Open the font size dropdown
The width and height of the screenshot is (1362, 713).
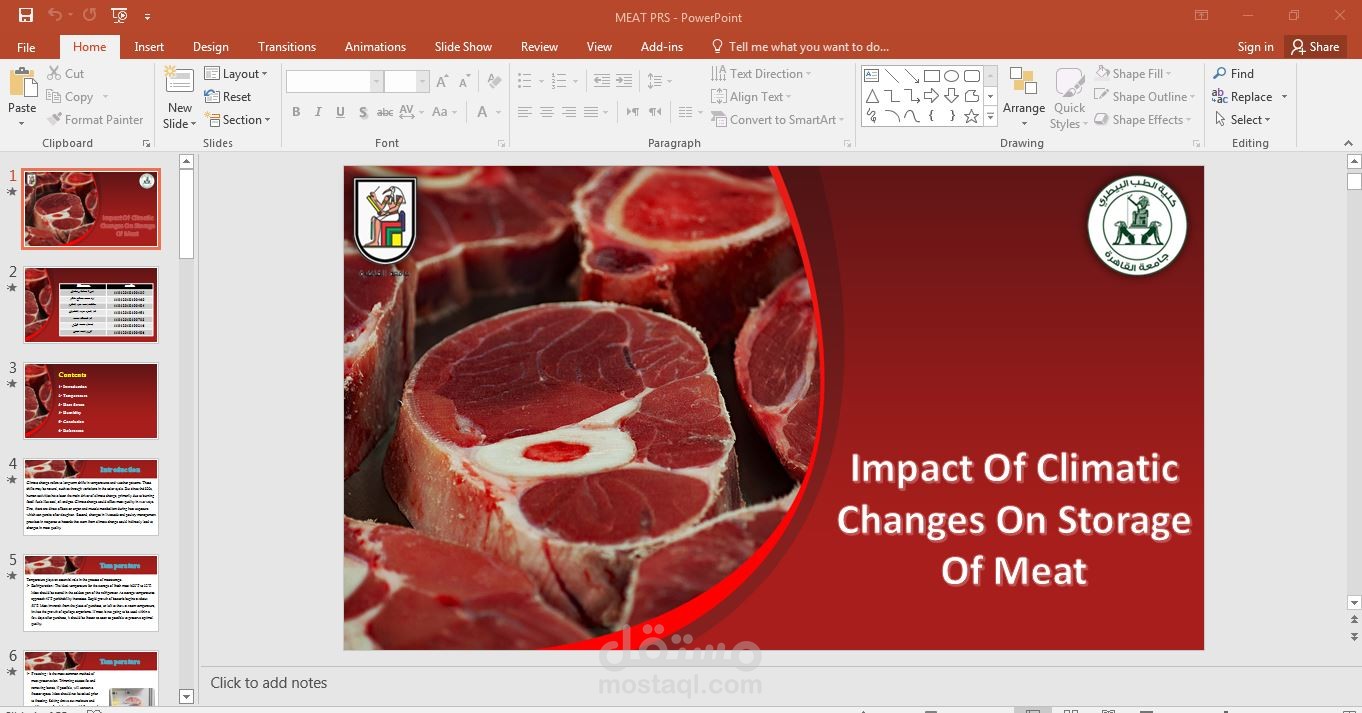click(423, 82)
